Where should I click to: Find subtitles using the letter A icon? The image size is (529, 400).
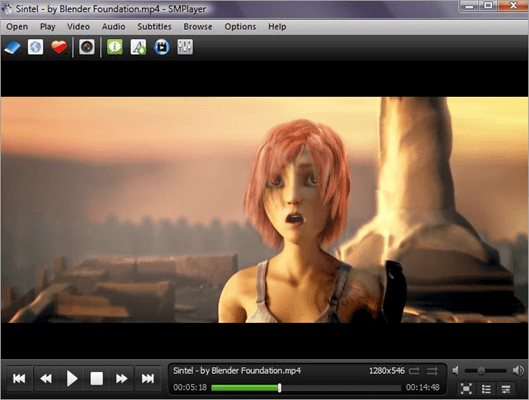tap(138, 47)
